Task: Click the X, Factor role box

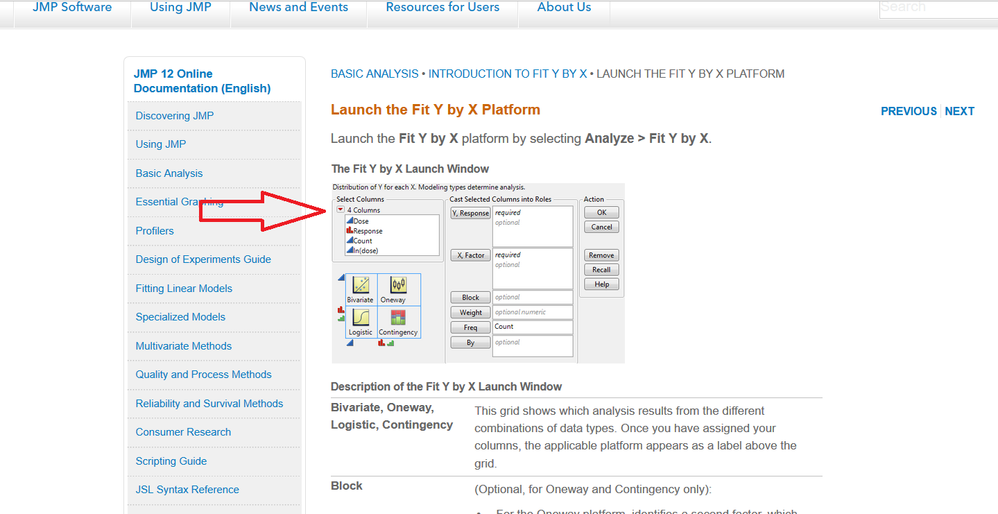Action: pos(533,268)
